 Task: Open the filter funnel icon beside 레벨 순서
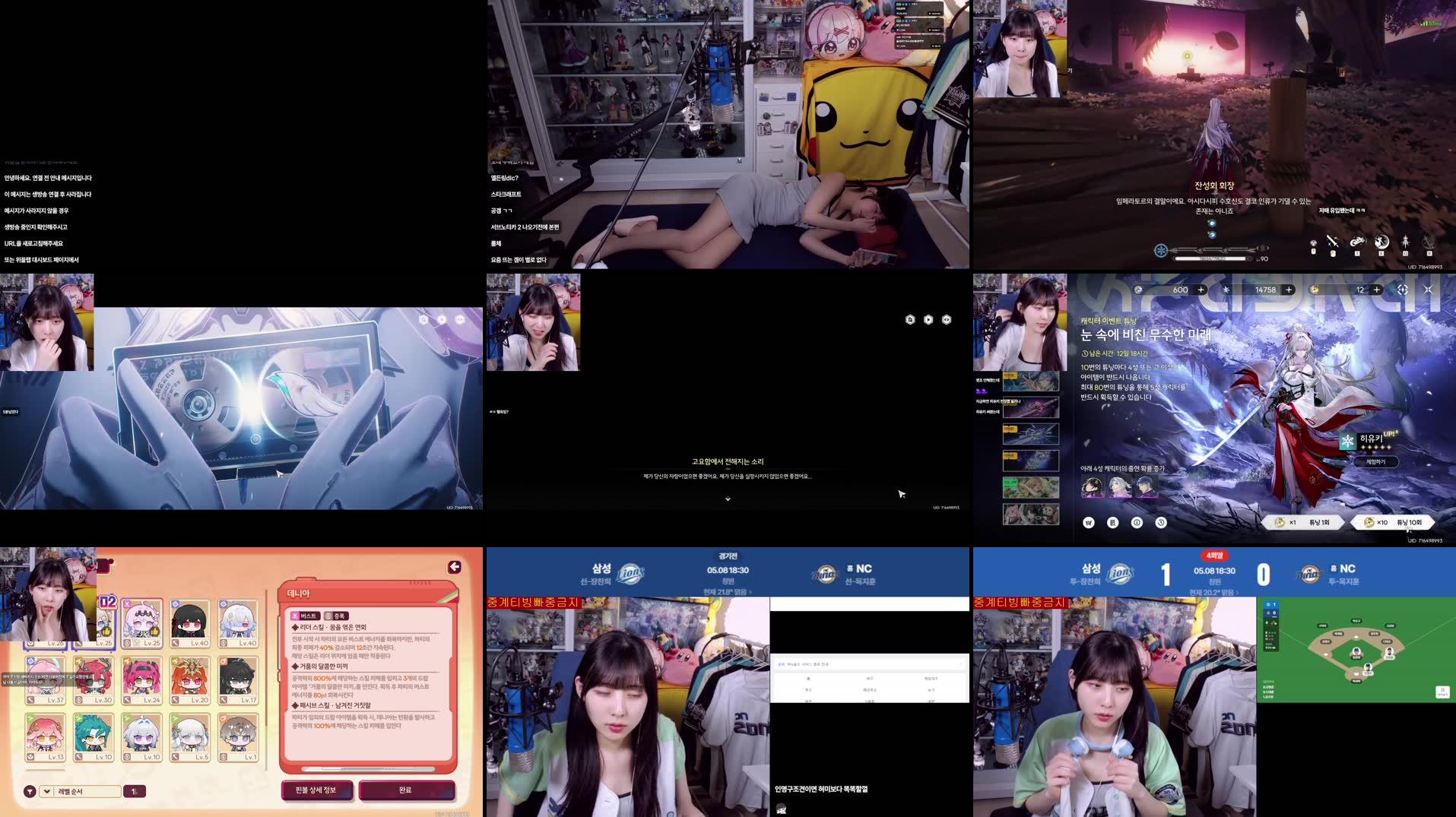(x=30, y=791)
